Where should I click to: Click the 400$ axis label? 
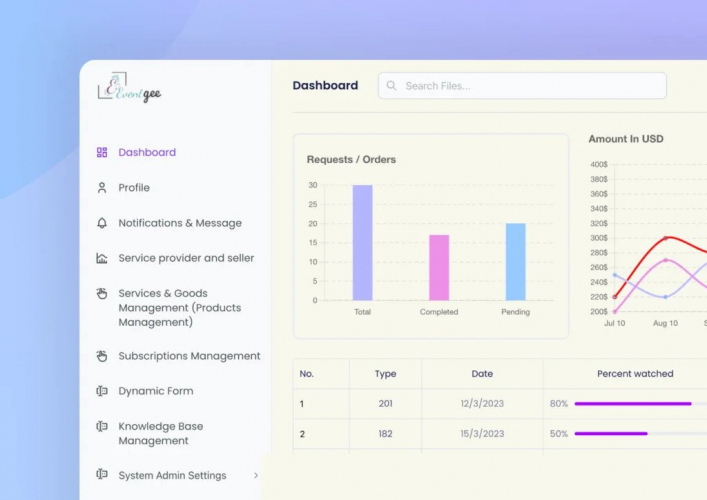tap(599, 165)
